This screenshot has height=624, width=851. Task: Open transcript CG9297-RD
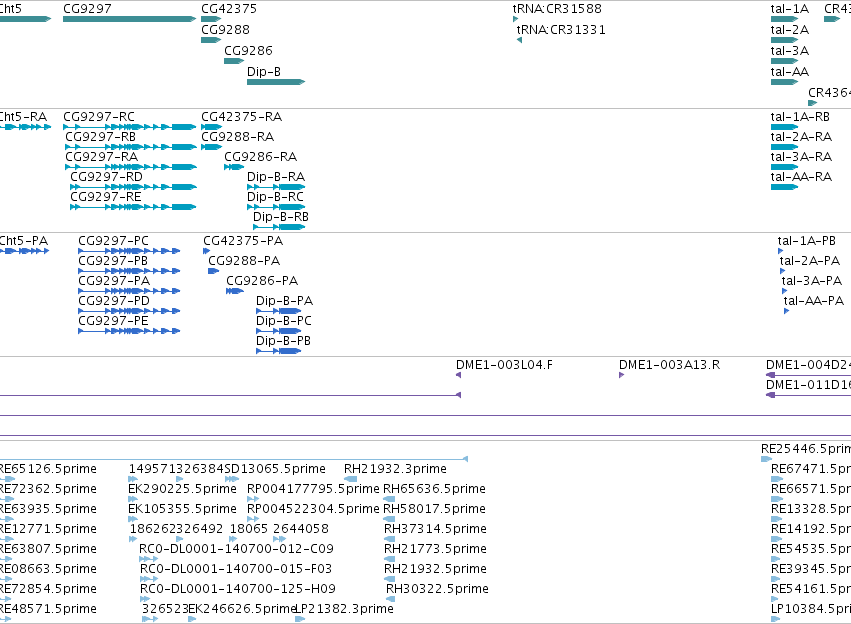pyautogui.click(x=133, y=187)
